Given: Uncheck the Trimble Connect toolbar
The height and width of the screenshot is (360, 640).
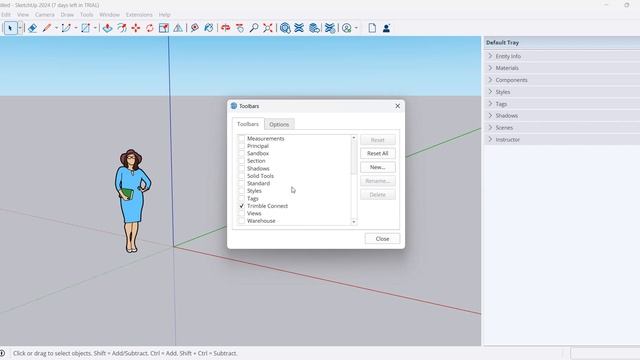Looking at the screenshot, I should click(242, 206).
